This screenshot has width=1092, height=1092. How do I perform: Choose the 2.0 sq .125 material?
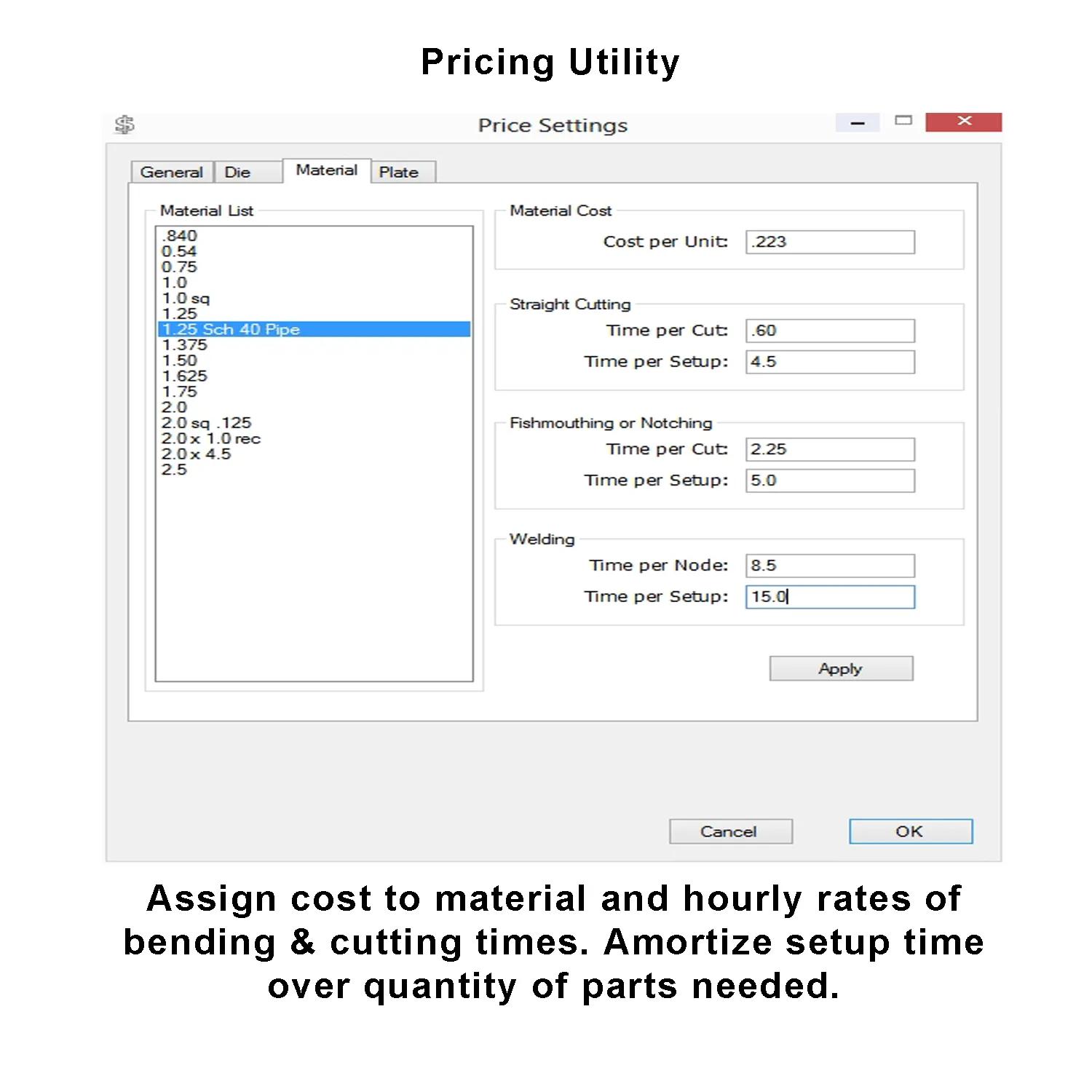[206, 422]
